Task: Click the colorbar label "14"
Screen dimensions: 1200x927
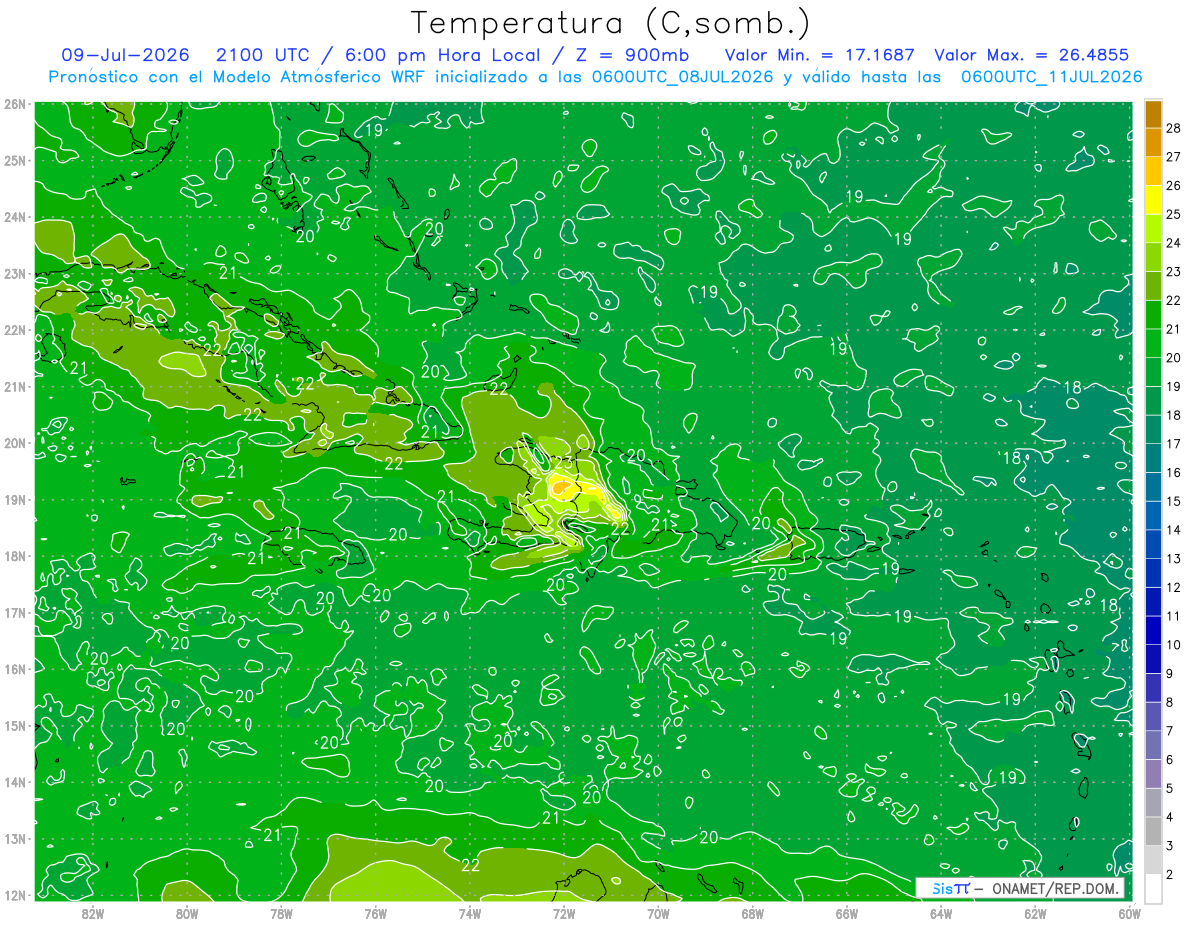Action: point(1173,530)
